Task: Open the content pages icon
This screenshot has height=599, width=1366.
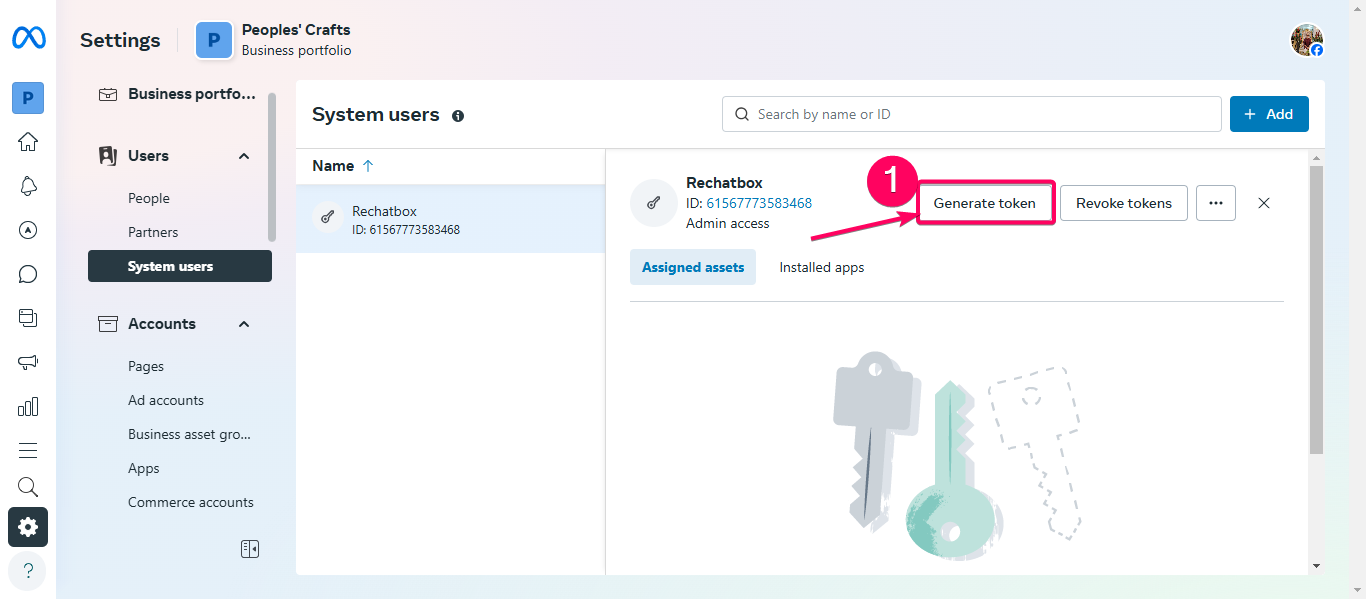Action: [x=28, y=318]
